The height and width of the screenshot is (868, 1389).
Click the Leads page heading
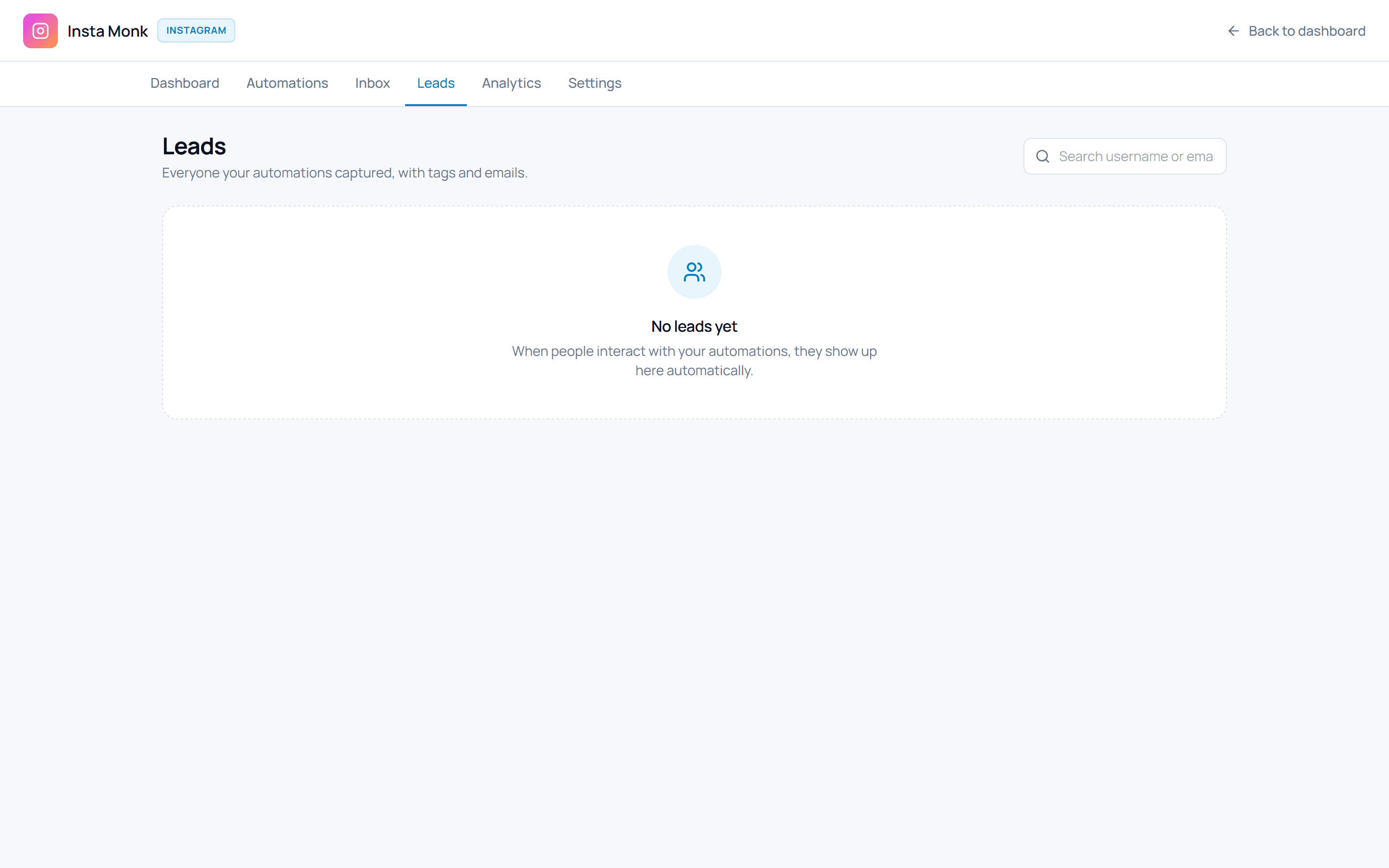tap(194, 147)
